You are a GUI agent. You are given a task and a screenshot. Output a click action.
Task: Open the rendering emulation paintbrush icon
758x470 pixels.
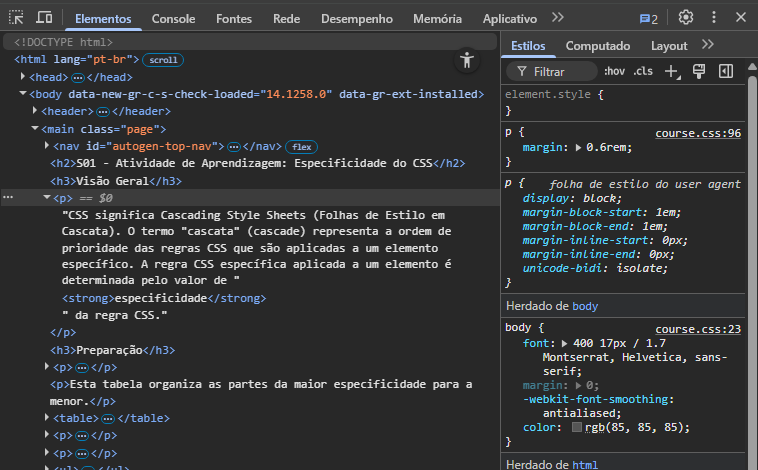(699, 72)
